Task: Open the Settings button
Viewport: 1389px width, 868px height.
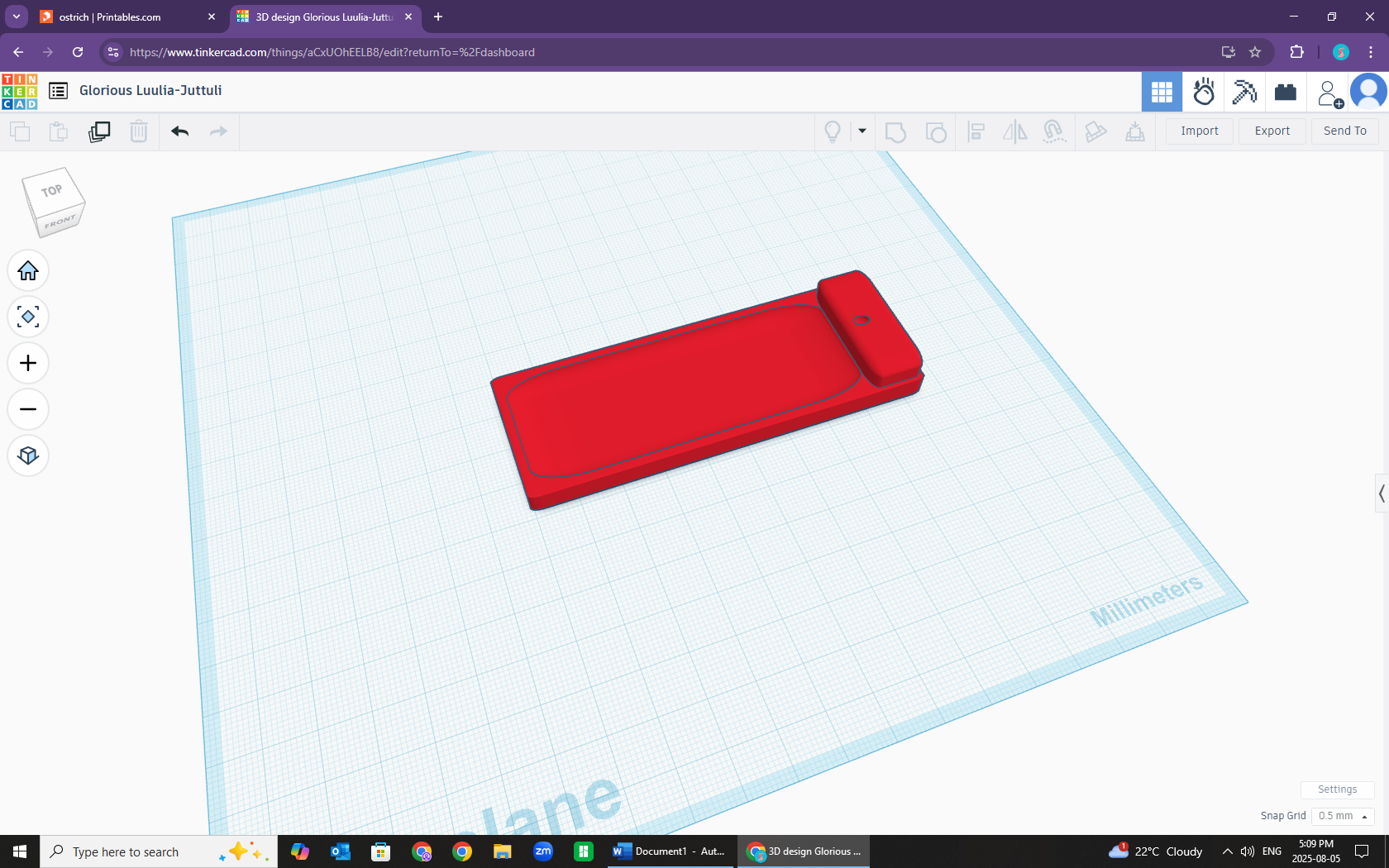Action: [x=1337, y=789]
